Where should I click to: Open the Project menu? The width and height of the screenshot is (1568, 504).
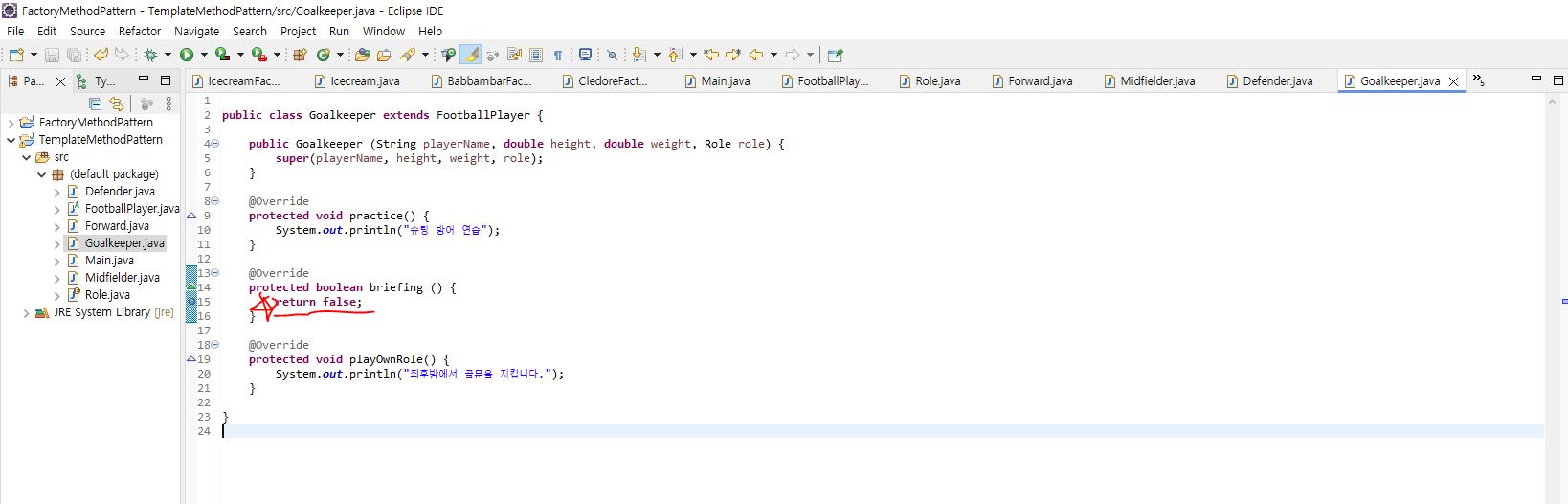[x=298, y=31]
